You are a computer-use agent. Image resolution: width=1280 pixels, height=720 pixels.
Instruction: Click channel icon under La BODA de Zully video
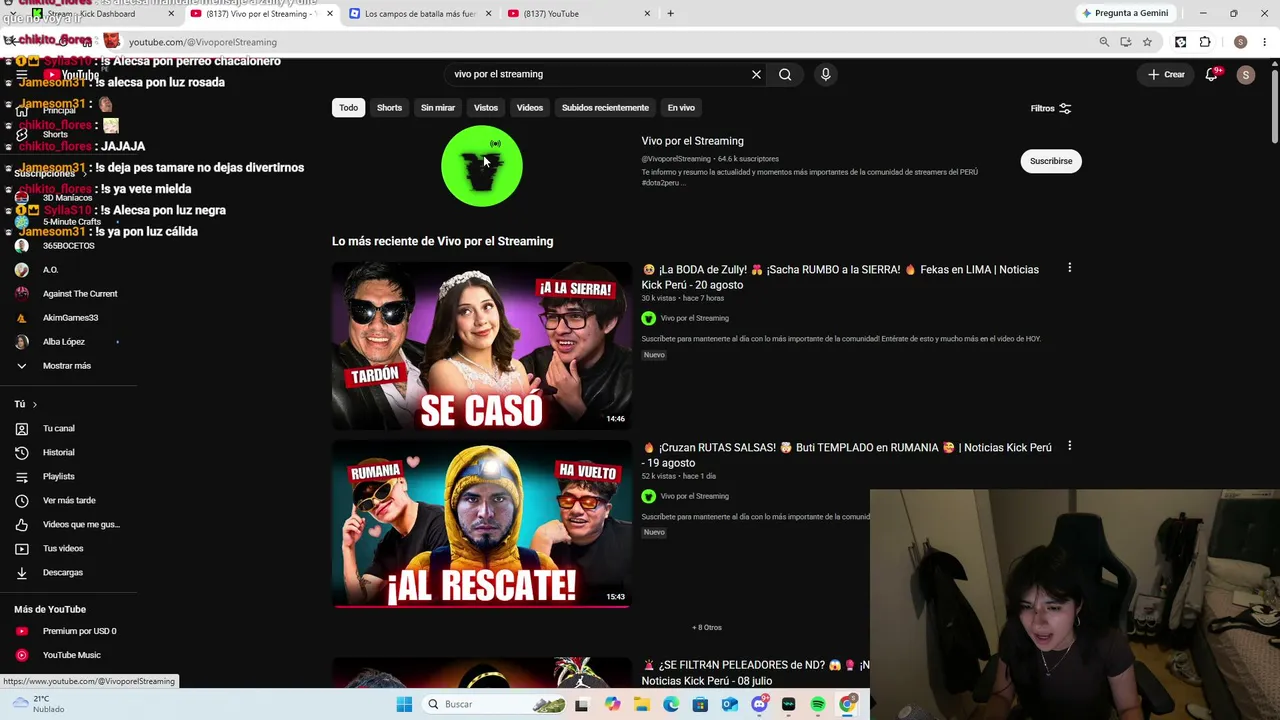(648, 318)
